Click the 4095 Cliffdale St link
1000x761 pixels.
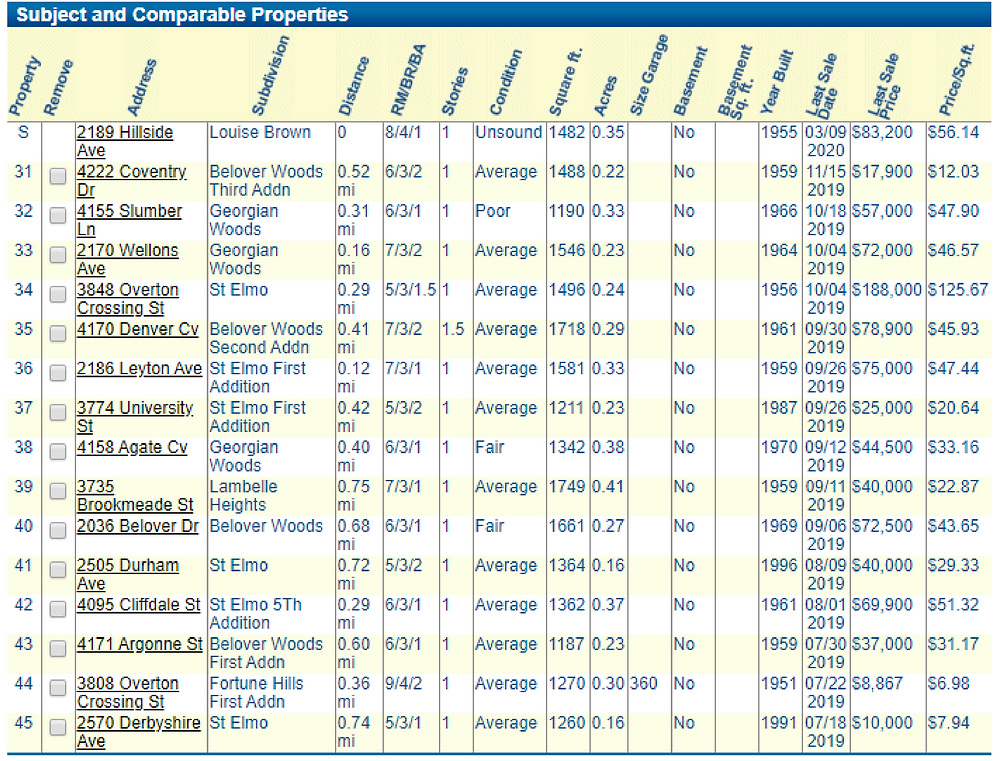138,605
